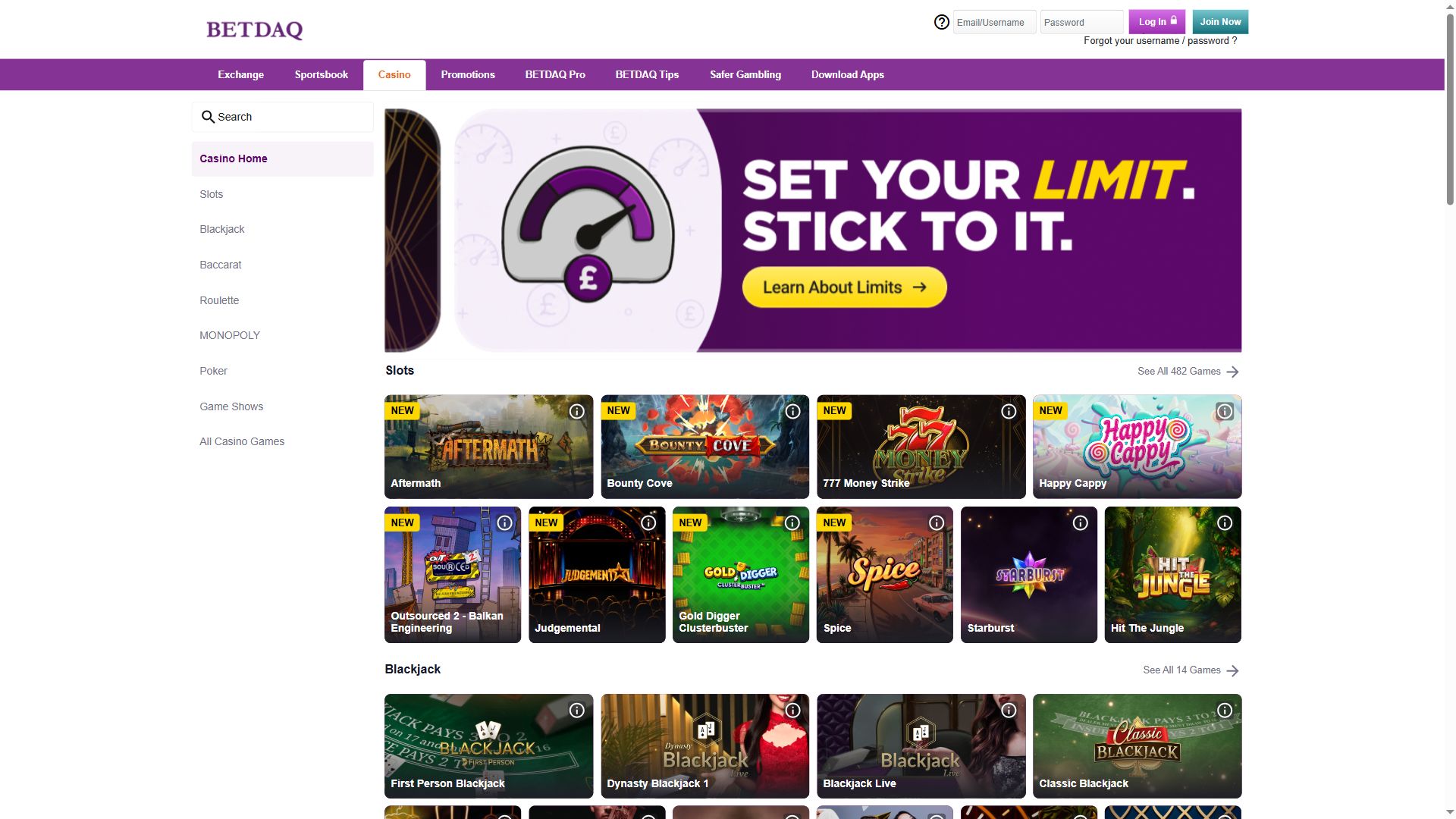Viewport: 1456px width, 819px height.
Task: Open Dynasty Blackjack 1 thumbnail
Action: [704, 746]
